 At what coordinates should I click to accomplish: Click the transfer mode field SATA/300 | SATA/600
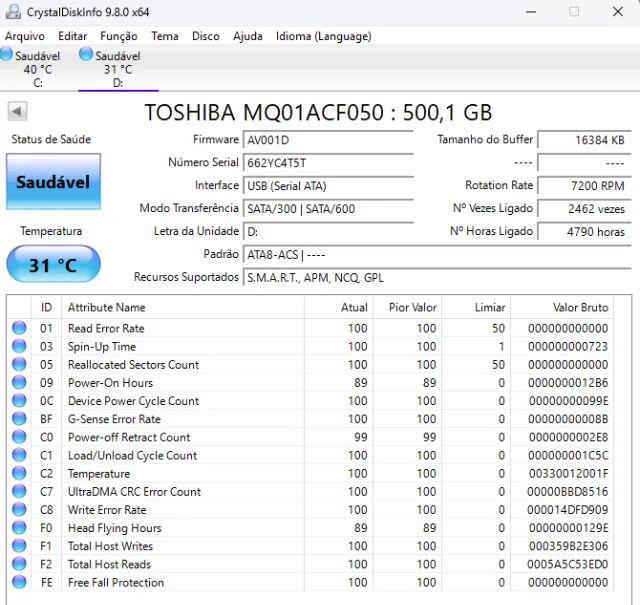pos(328,209)
